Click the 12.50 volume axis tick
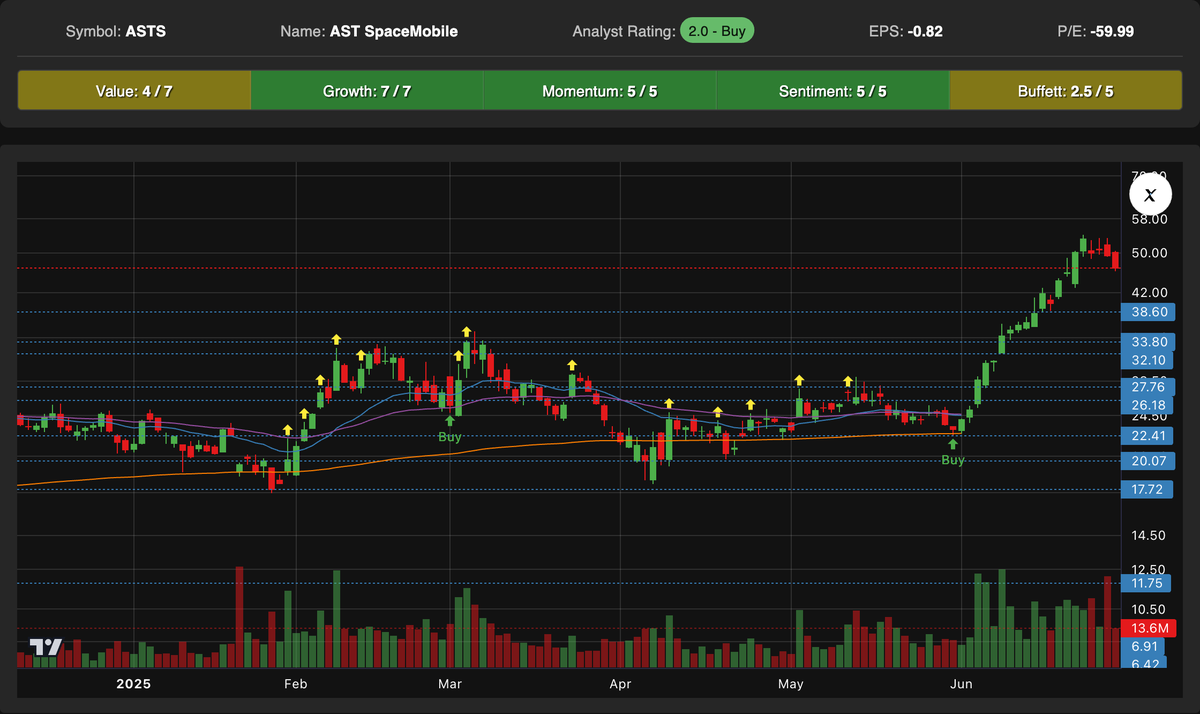The height and width of the screenshot is (714, 1200). point(1149,569)
